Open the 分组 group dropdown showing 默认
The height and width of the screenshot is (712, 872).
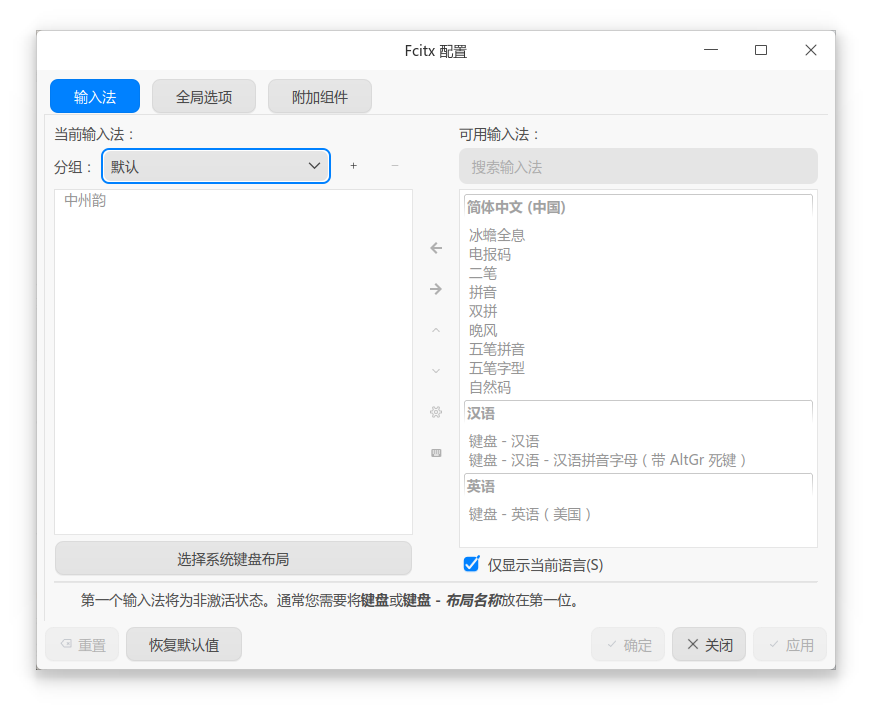tap(216, 166)
